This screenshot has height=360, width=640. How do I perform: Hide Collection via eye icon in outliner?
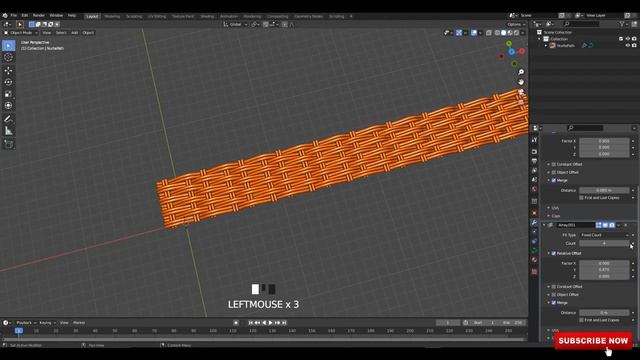[628, 39]
